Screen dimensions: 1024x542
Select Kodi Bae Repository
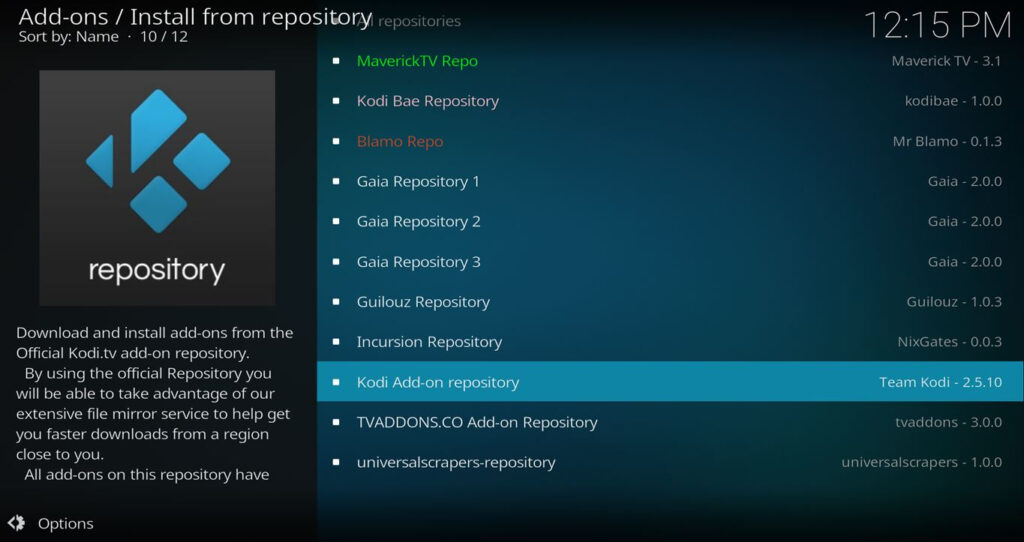pos(670,101)
